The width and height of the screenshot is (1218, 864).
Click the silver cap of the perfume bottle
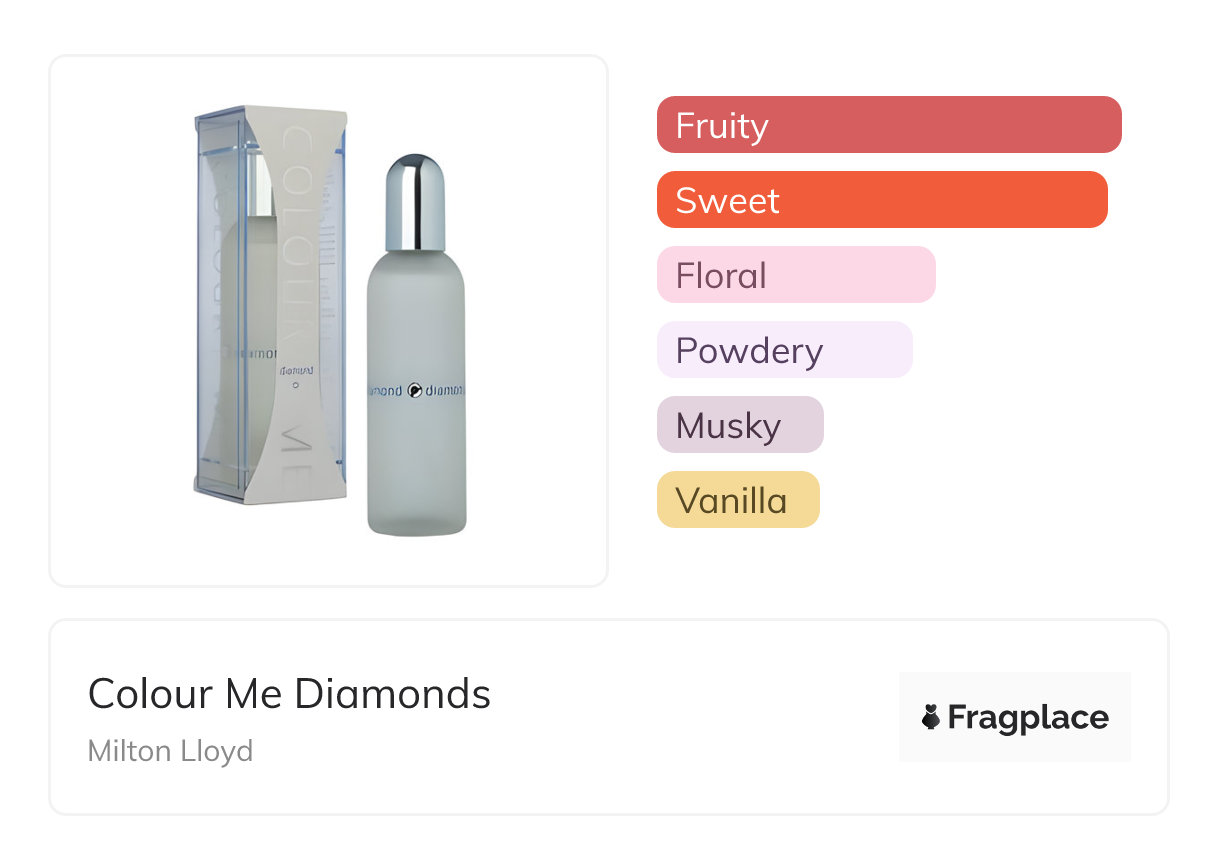[415, 202]
